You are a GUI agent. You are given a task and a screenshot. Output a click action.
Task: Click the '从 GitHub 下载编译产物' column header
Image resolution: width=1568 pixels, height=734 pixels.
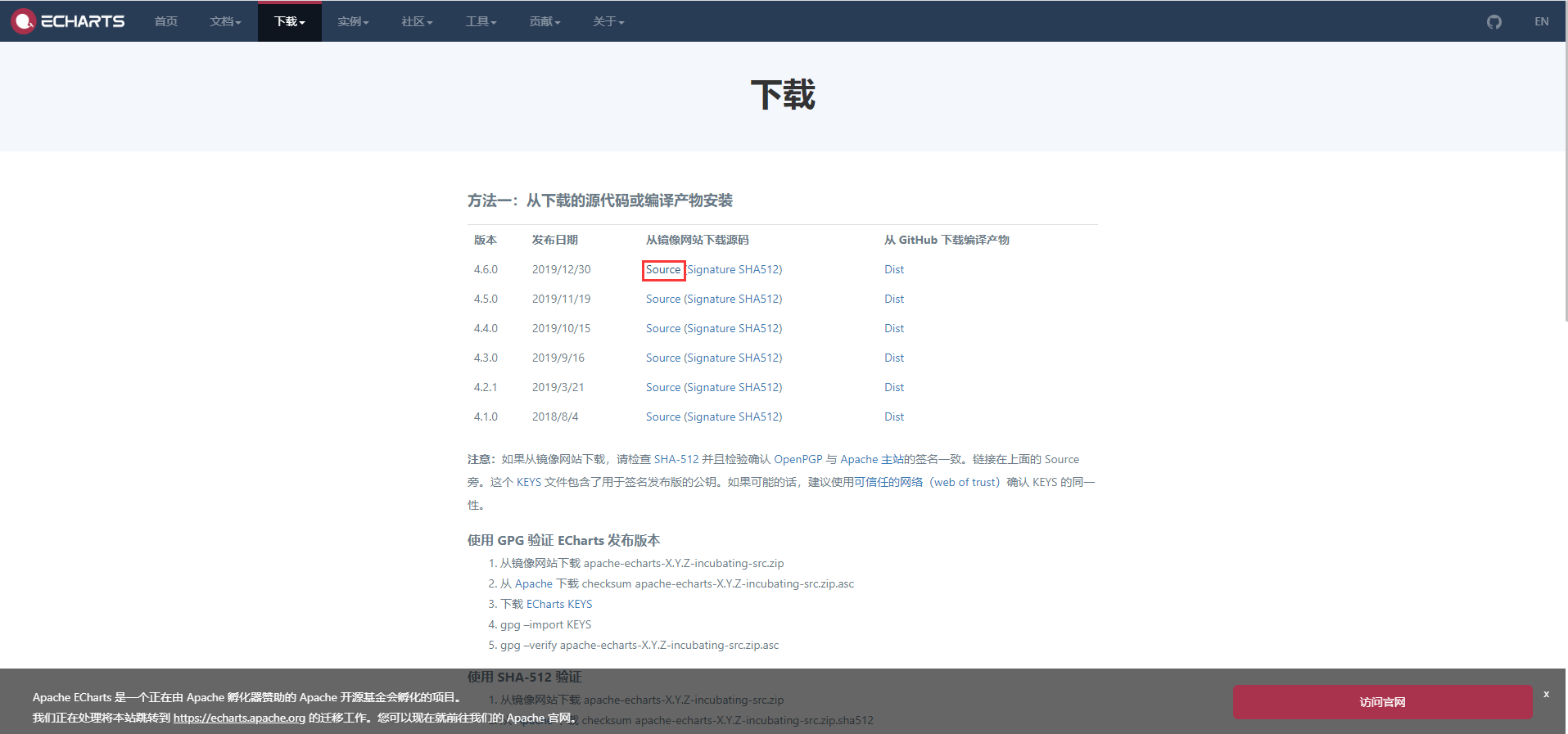[947, 240]
